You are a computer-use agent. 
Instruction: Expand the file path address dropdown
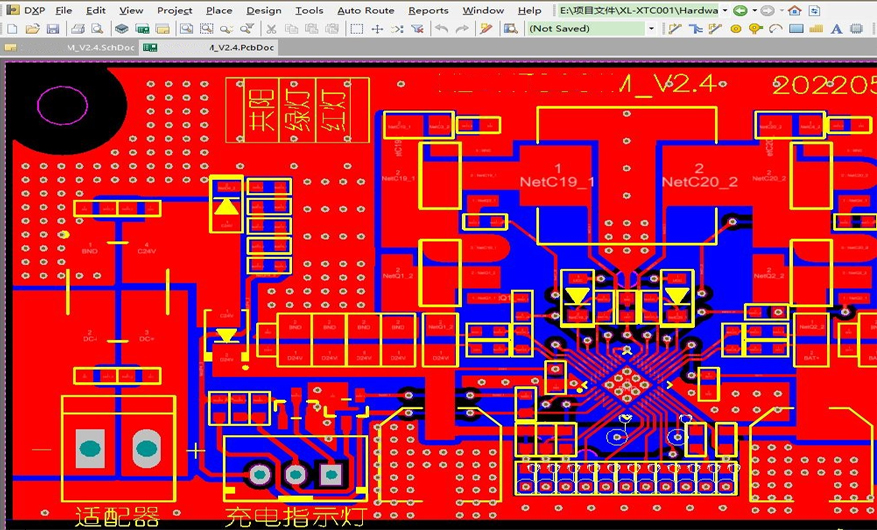point(724,11)
